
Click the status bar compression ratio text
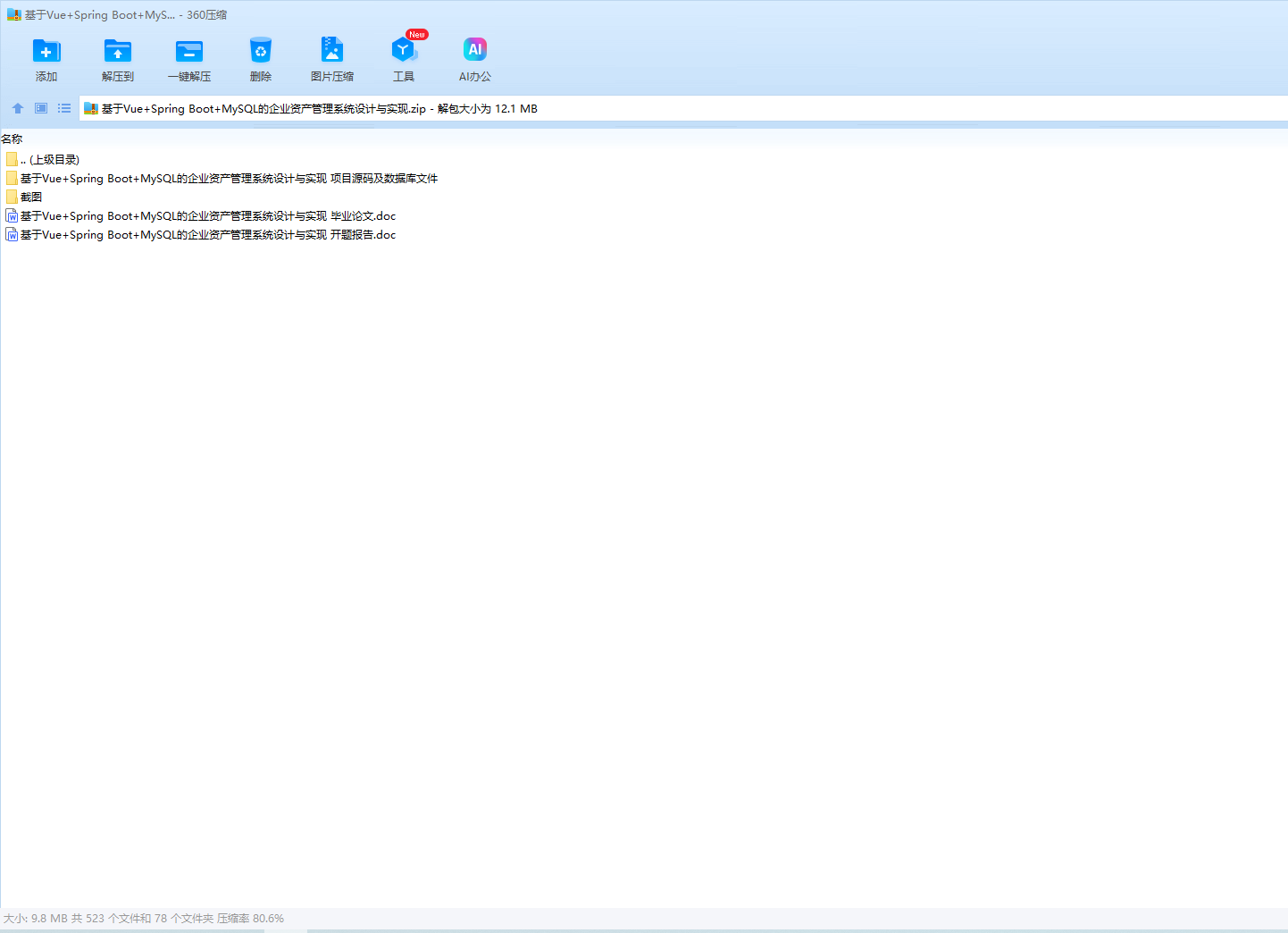pyautogui.click(x=250, y=919)
